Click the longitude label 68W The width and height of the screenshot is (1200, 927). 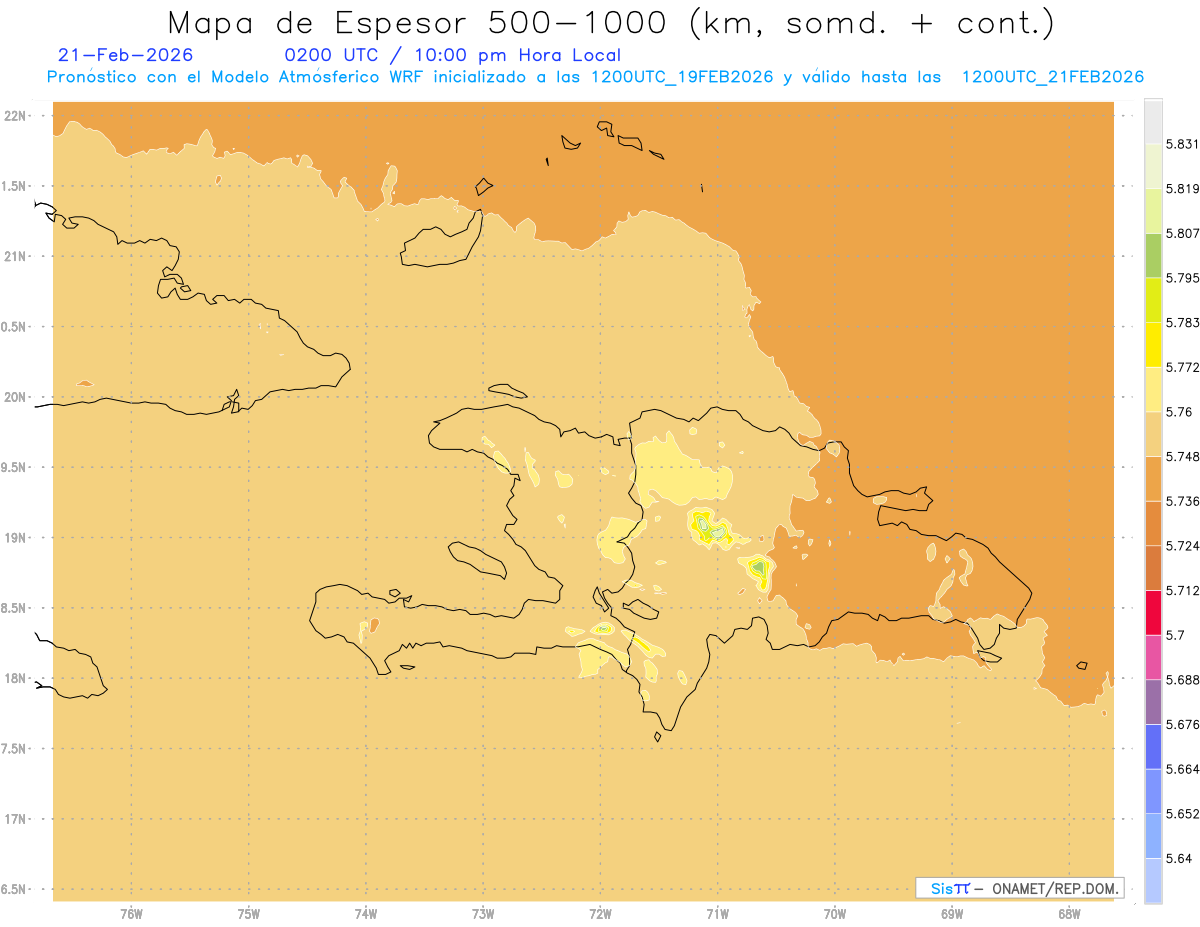1069,913
